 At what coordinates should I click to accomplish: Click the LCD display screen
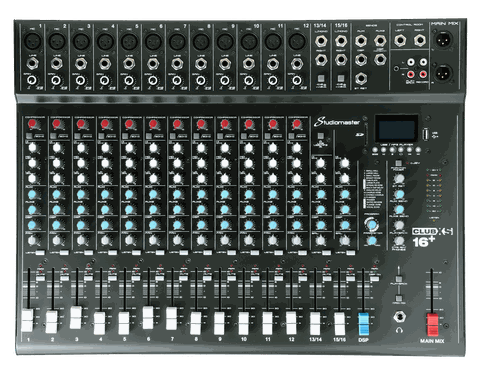pos(396,129)
